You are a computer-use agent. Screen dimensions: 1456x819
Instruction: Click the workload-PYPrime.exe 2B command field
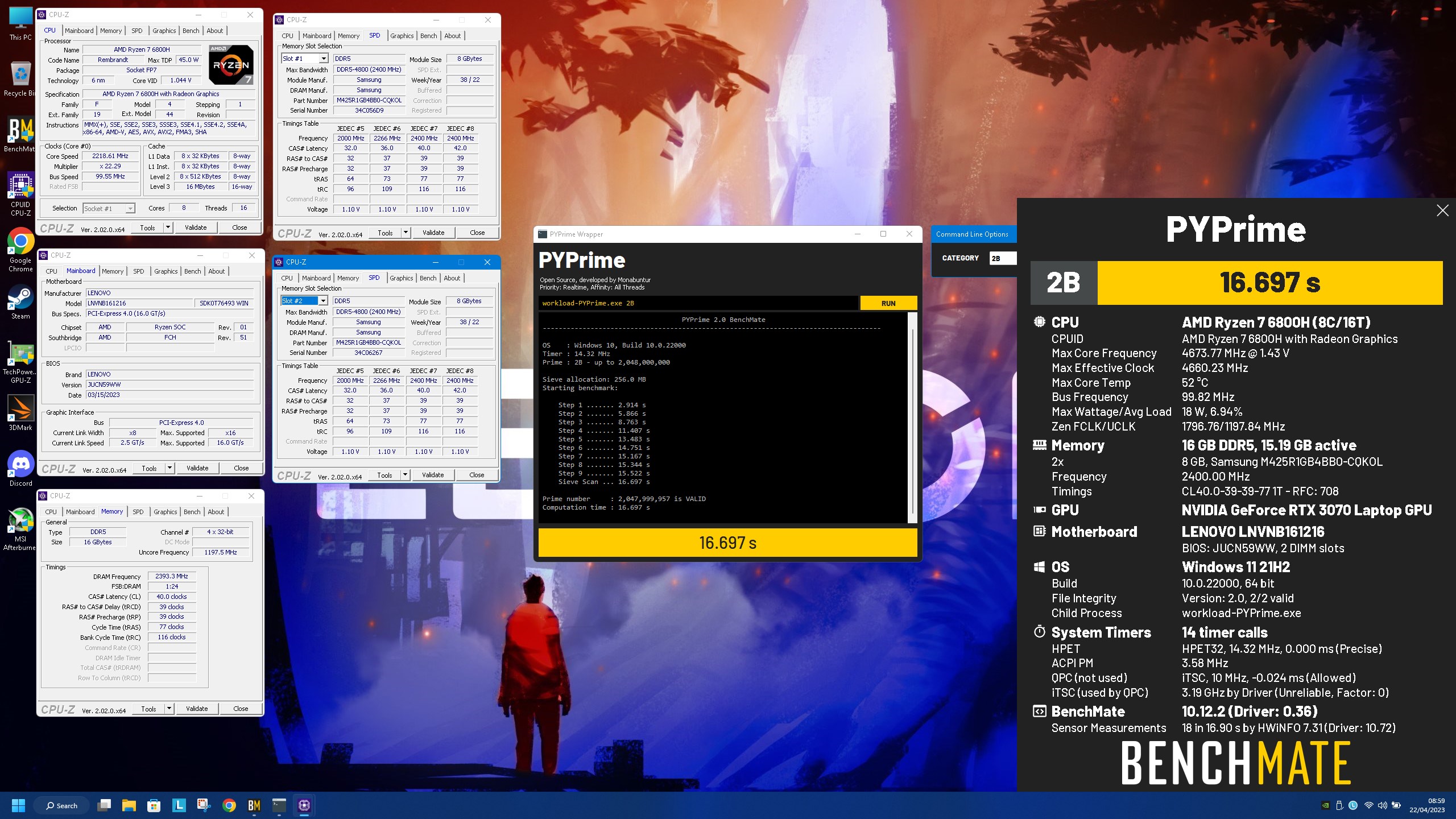point(698,303)
